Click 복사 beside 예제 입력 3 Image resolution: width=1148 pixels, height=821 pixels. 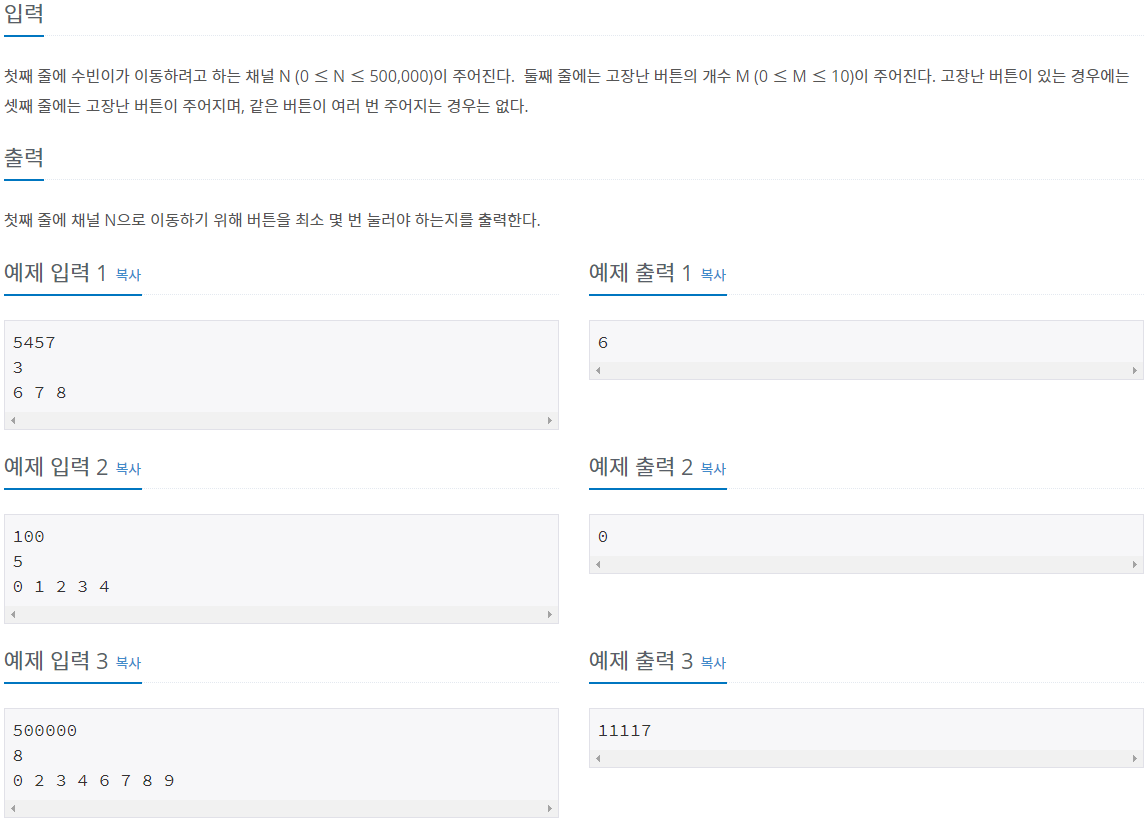click(127, 662)
